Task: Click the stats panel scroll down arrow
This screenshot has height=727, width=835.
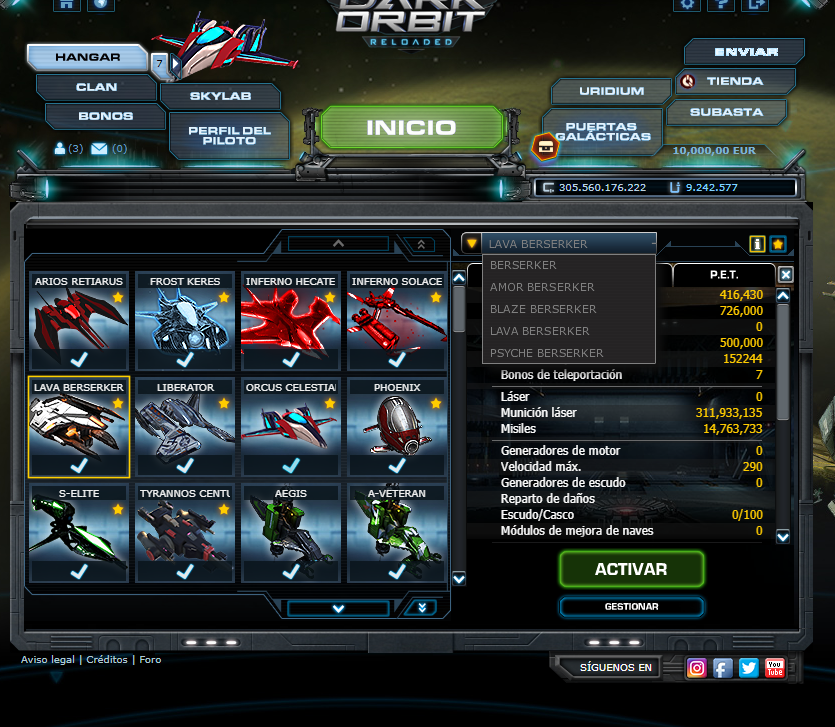Action: [783, 536]
